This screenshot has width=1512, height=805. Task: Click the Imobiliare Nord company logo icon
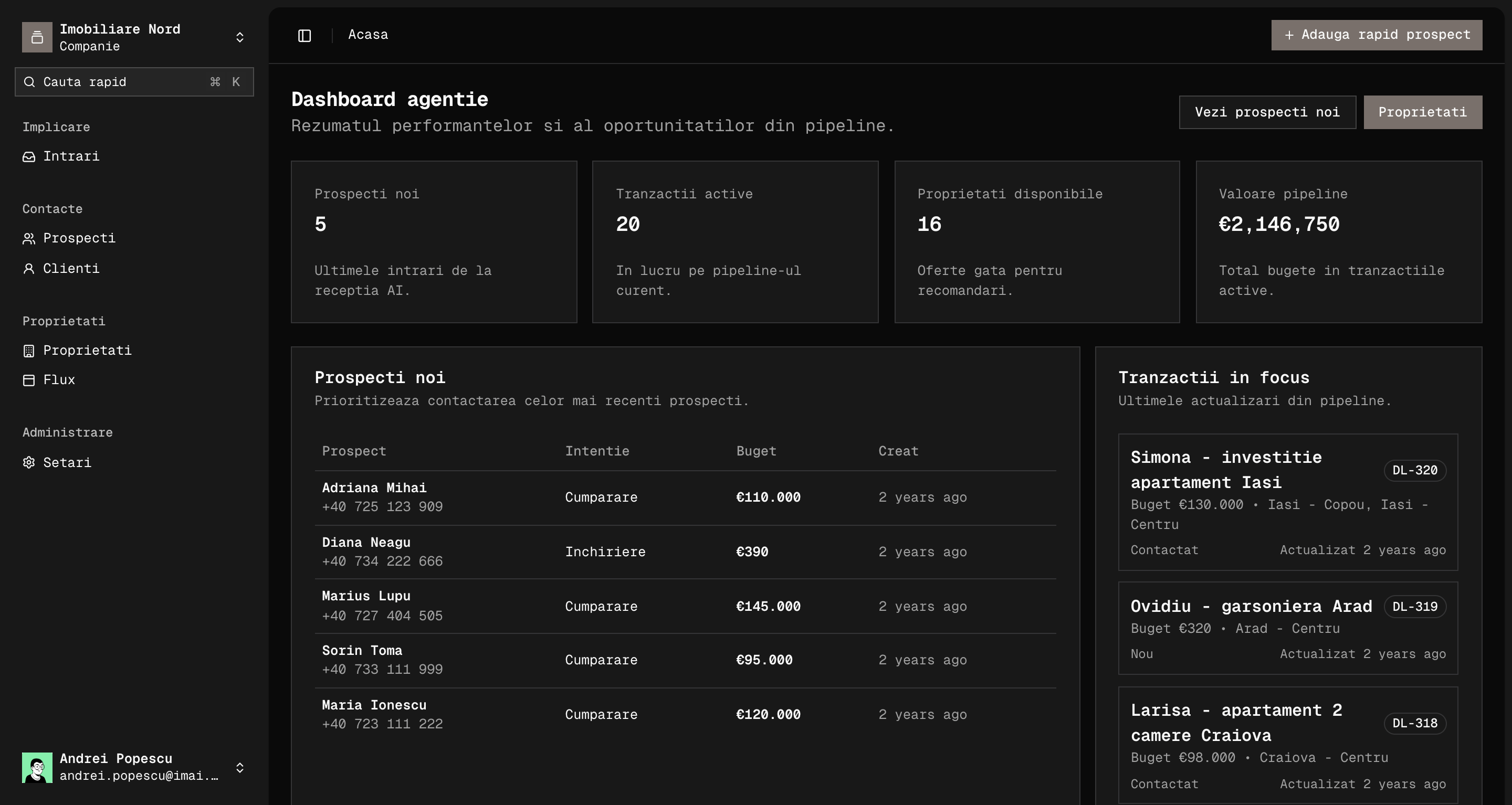point(37,36)
